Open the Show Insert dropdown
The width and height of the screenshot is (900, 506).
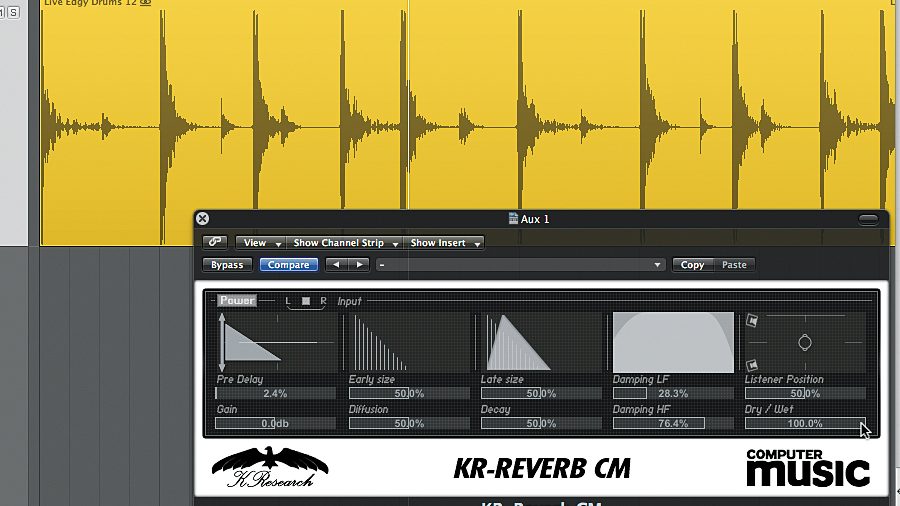click(444, 243)
